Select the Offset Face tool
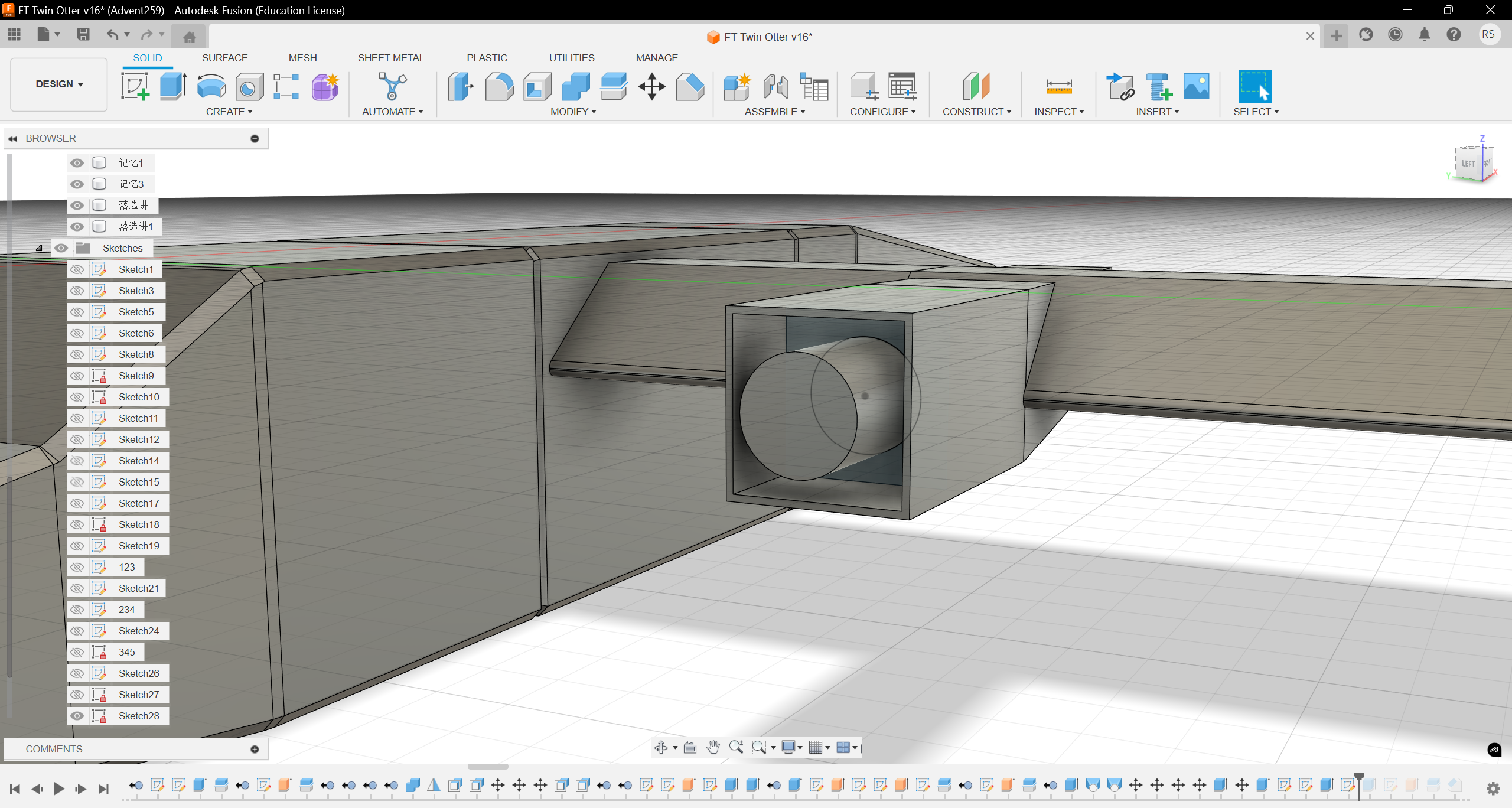Image resolution: width=1512 pixels, height=808 pixels. 614,86
